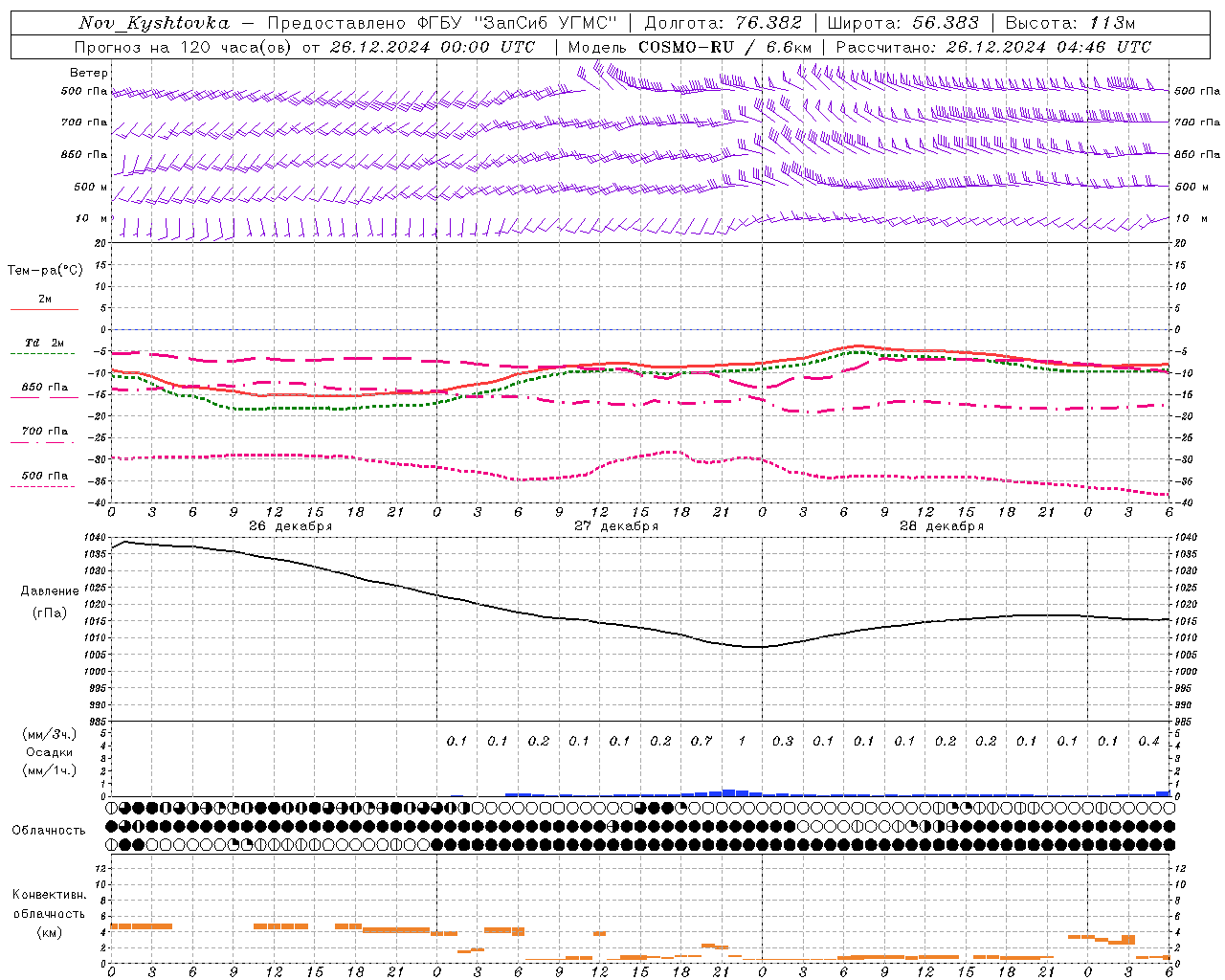1225x980 pixels.
Task: Click the Прогноз на 120 часа(ов) text
Action: coord(184,47)
